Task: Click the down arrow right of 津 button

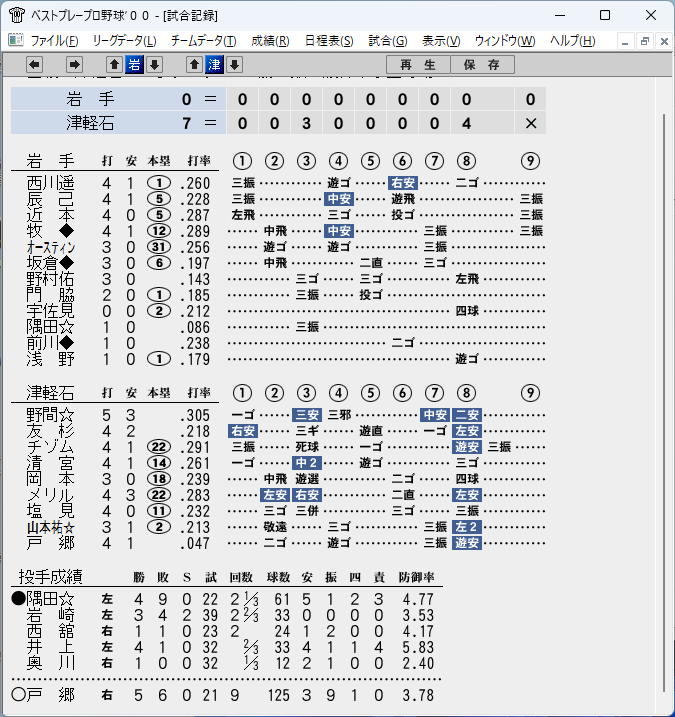Action: (x=235, y=64)
